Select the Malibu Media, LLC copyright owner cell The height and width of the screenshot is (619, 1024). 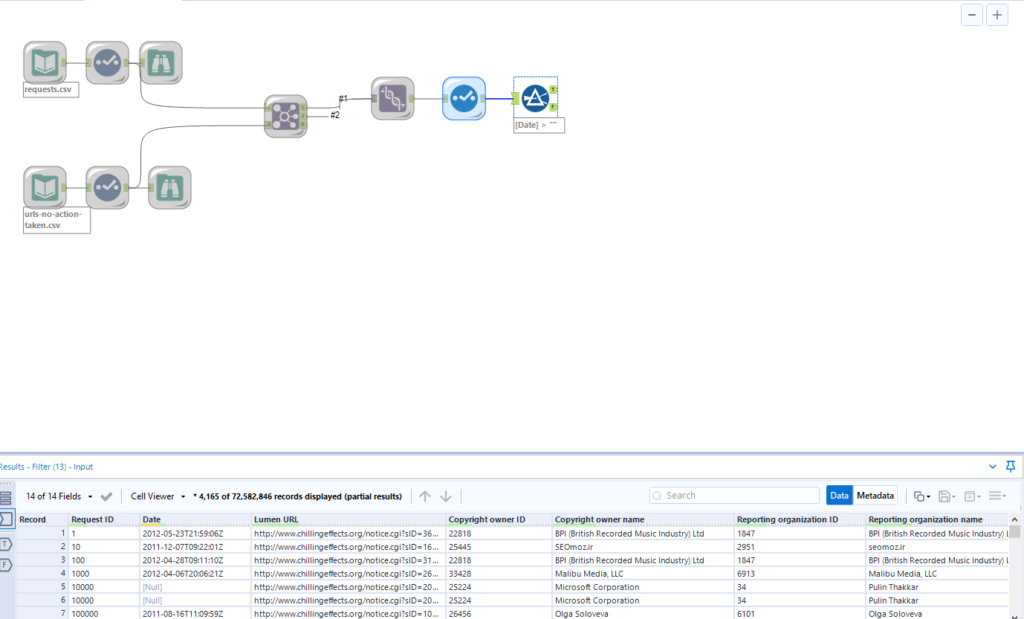pyautogui.click(x=643, y=574)
